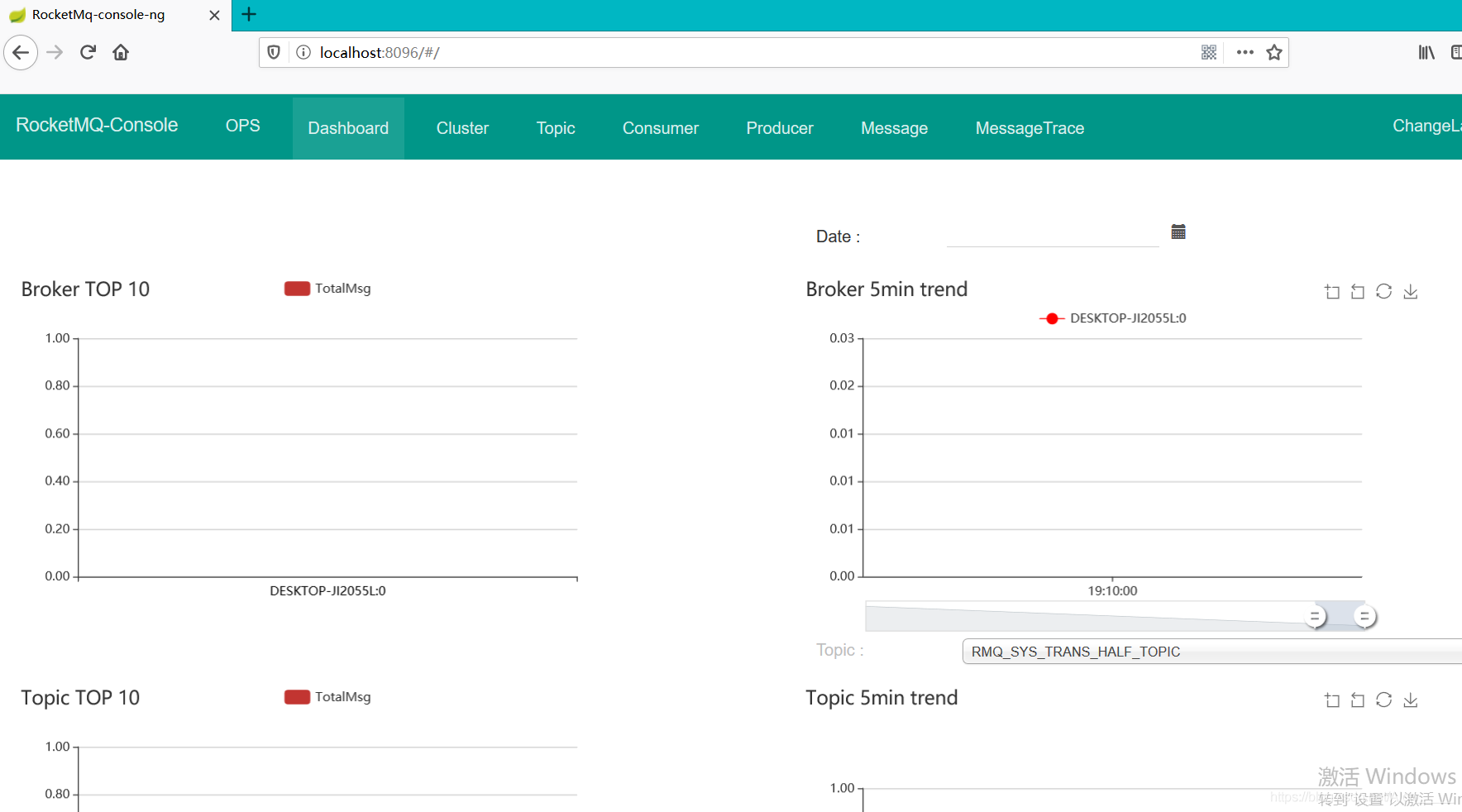Open the MessageTrace page
Screen dimensions: 1462x812
[1030, 128]
